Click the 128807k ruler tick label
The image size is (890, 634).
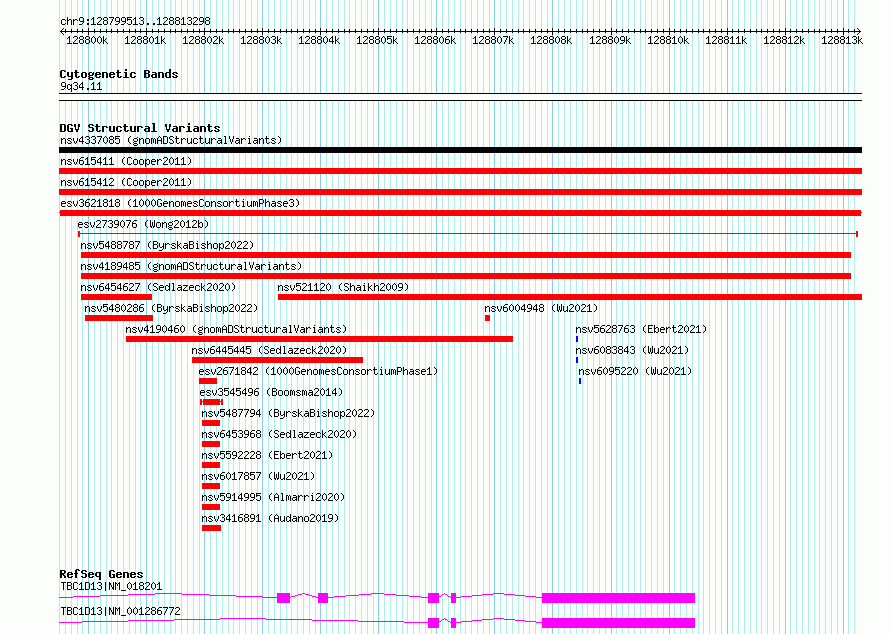(x=493, y=40)
